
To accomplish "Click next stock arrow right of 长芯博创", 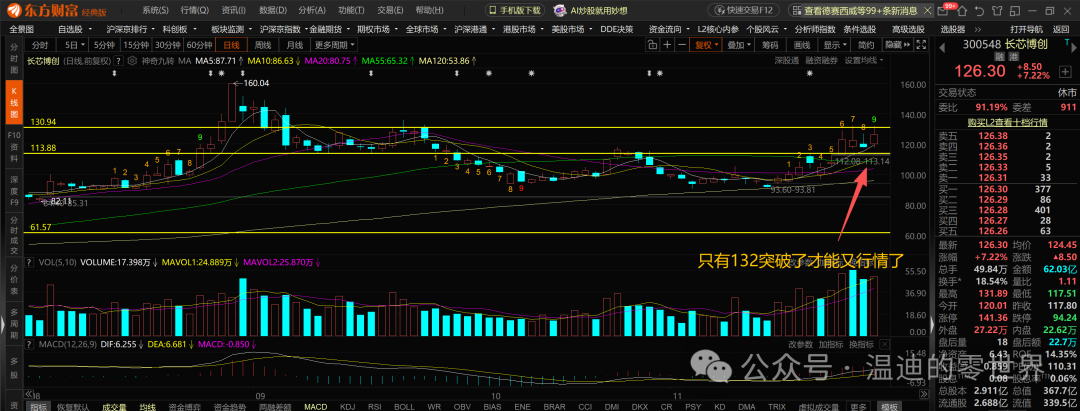I will (1074, 48).
